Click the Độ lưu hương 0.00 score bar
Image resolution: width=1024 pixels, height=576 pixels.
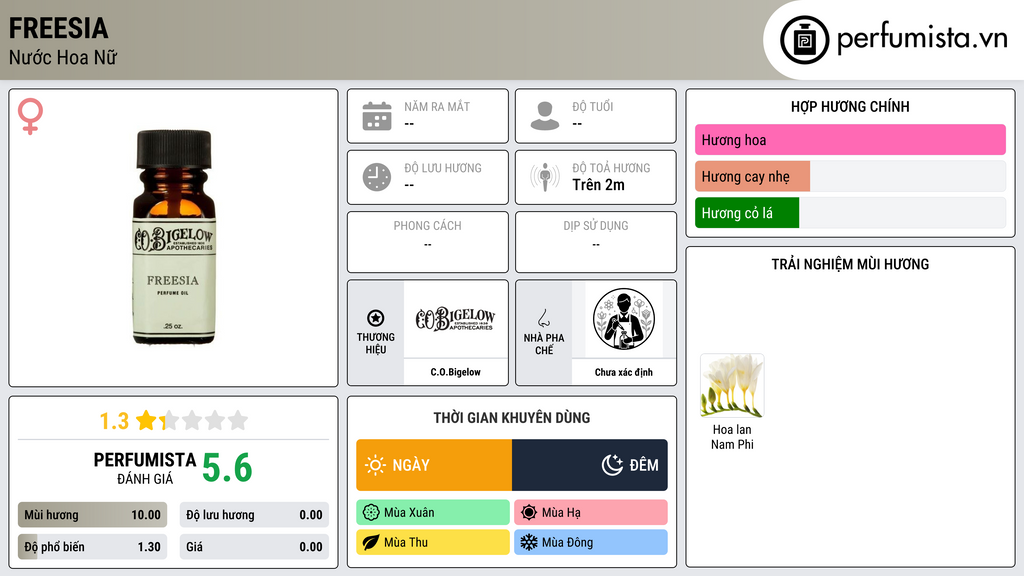coord(254,515)
